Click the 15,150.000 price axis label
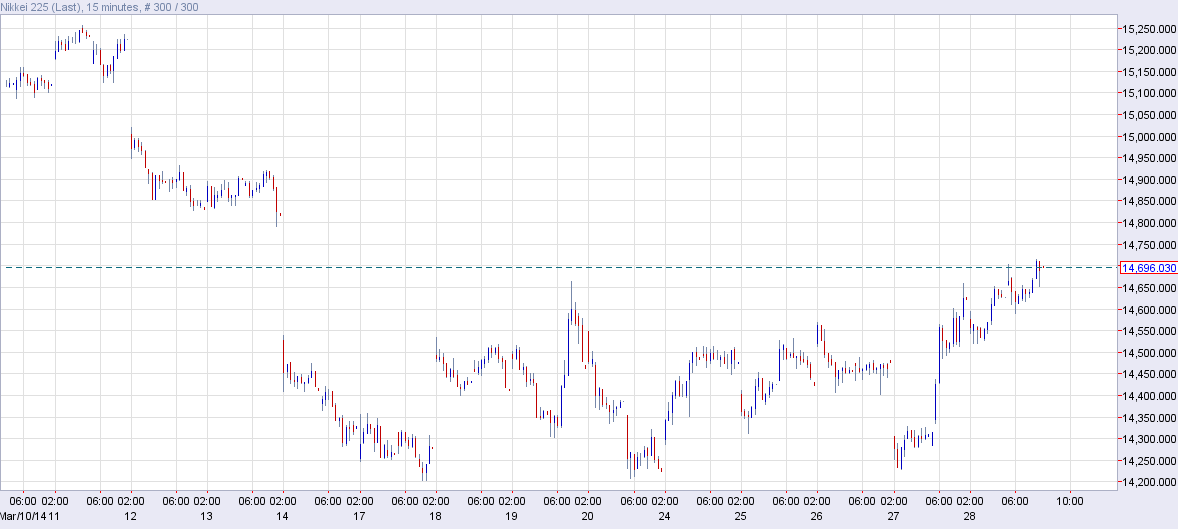The height and width of the screenshot is (529, 1178). click(x=1148, y=72)
